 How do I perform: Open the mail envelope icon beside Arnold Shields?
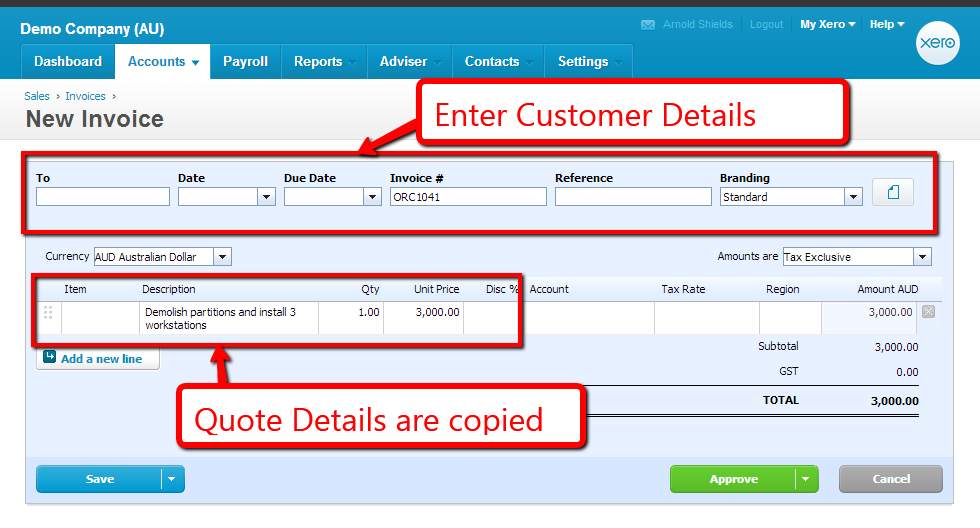pyautogui.click(x=648, y=25)
